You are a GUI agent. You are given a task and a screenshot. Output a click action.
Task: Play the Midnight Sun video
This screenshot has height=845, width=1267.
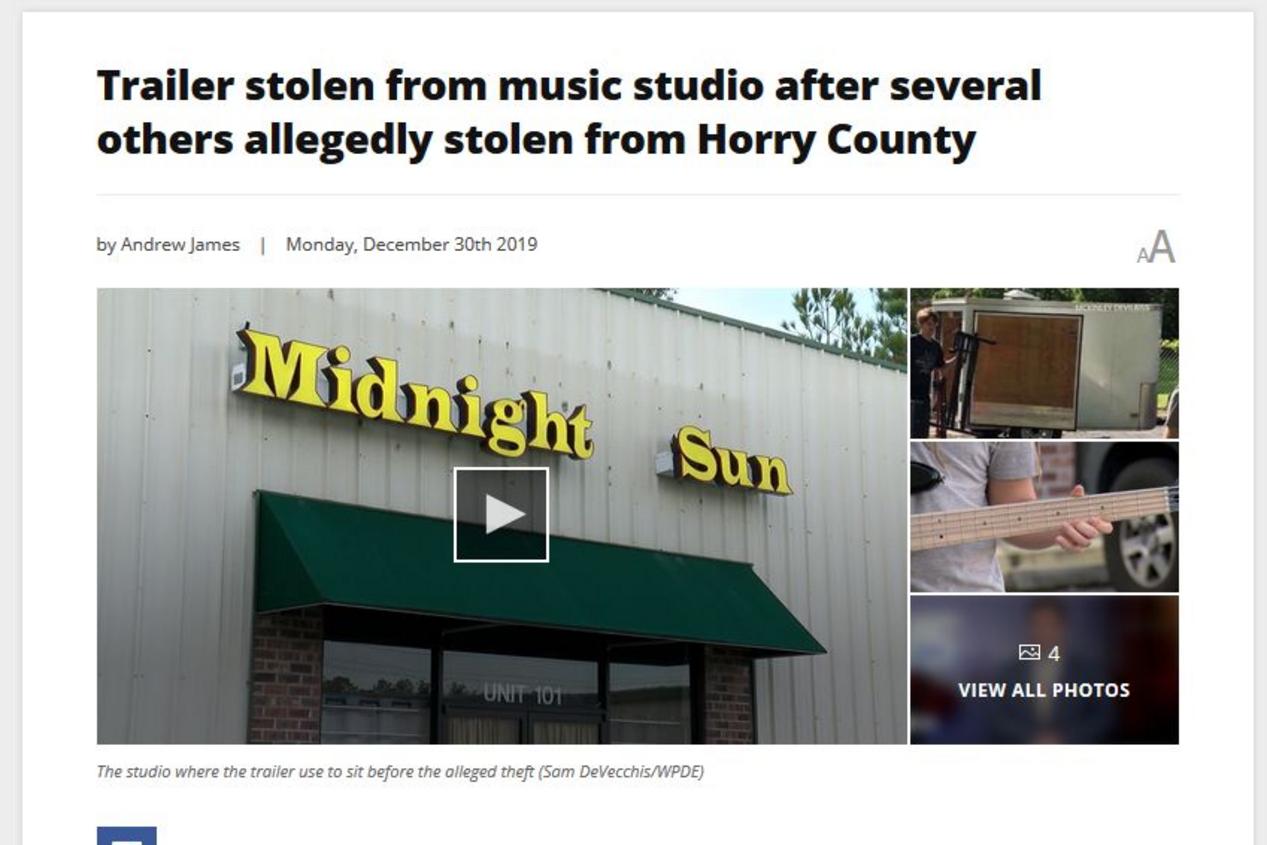pos(501,514)
